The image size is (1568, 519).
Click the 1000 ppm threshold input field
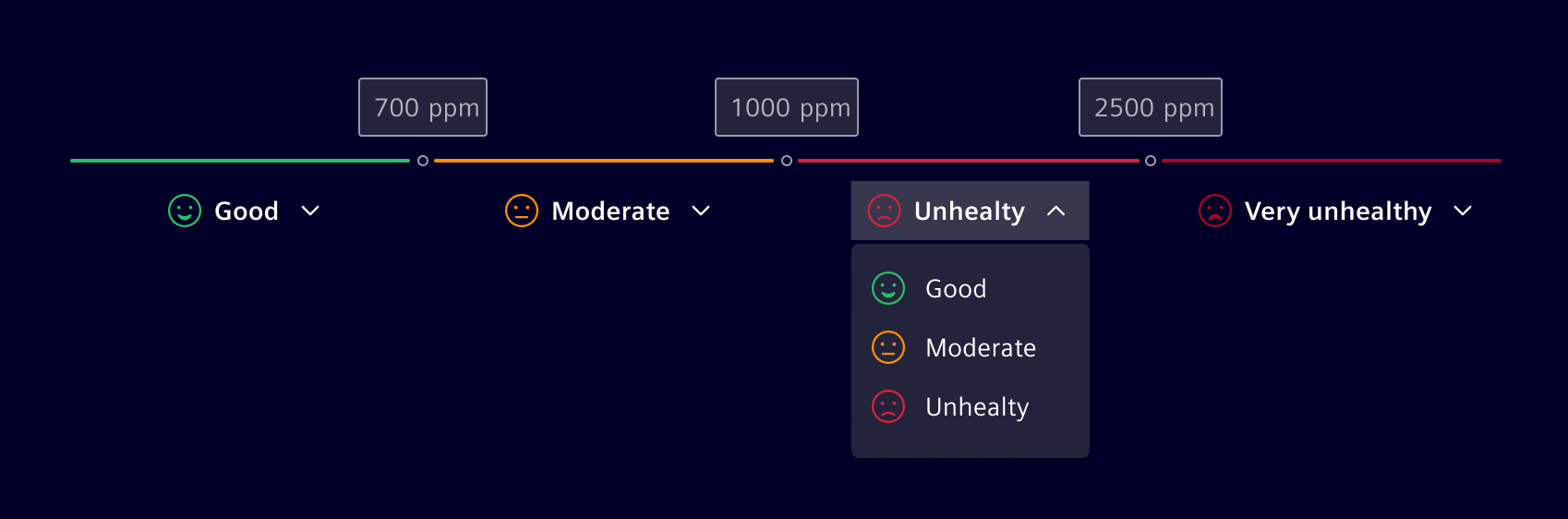pos(787,107)
